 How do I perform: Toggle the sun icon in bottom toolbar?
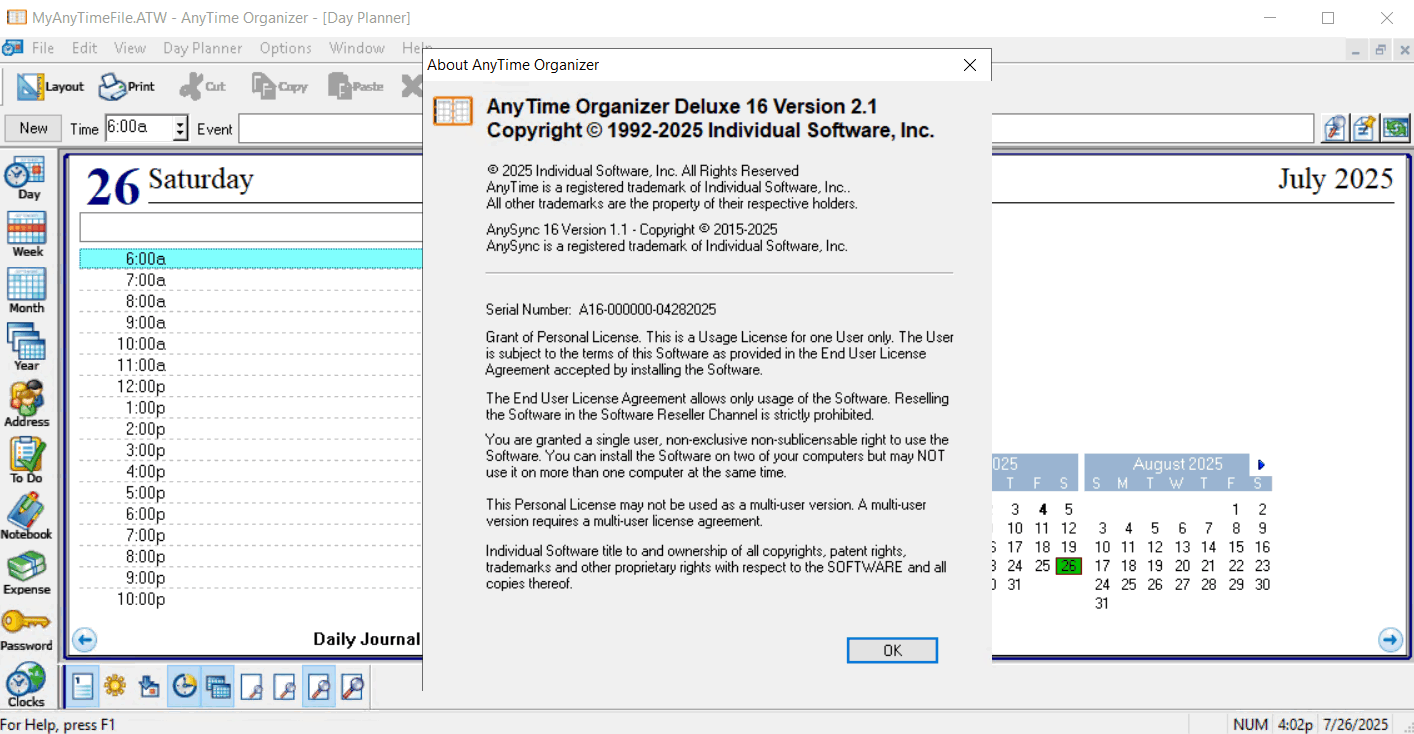[115, 687]
